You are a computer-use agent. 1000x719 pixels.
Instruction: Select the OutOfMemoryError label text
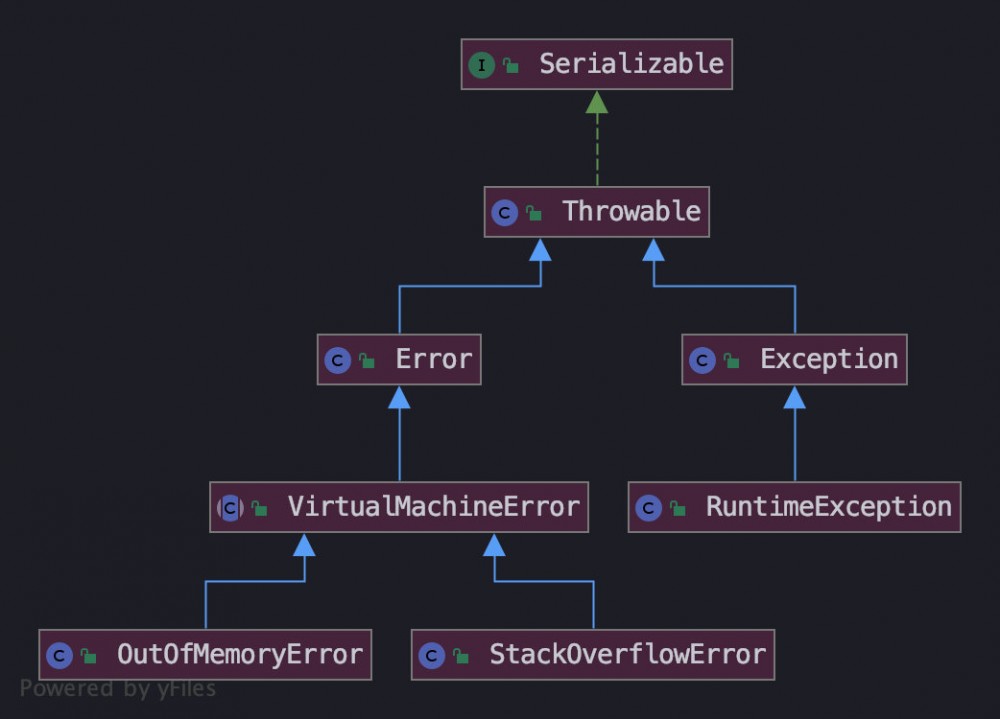click(x=240, y=655)
